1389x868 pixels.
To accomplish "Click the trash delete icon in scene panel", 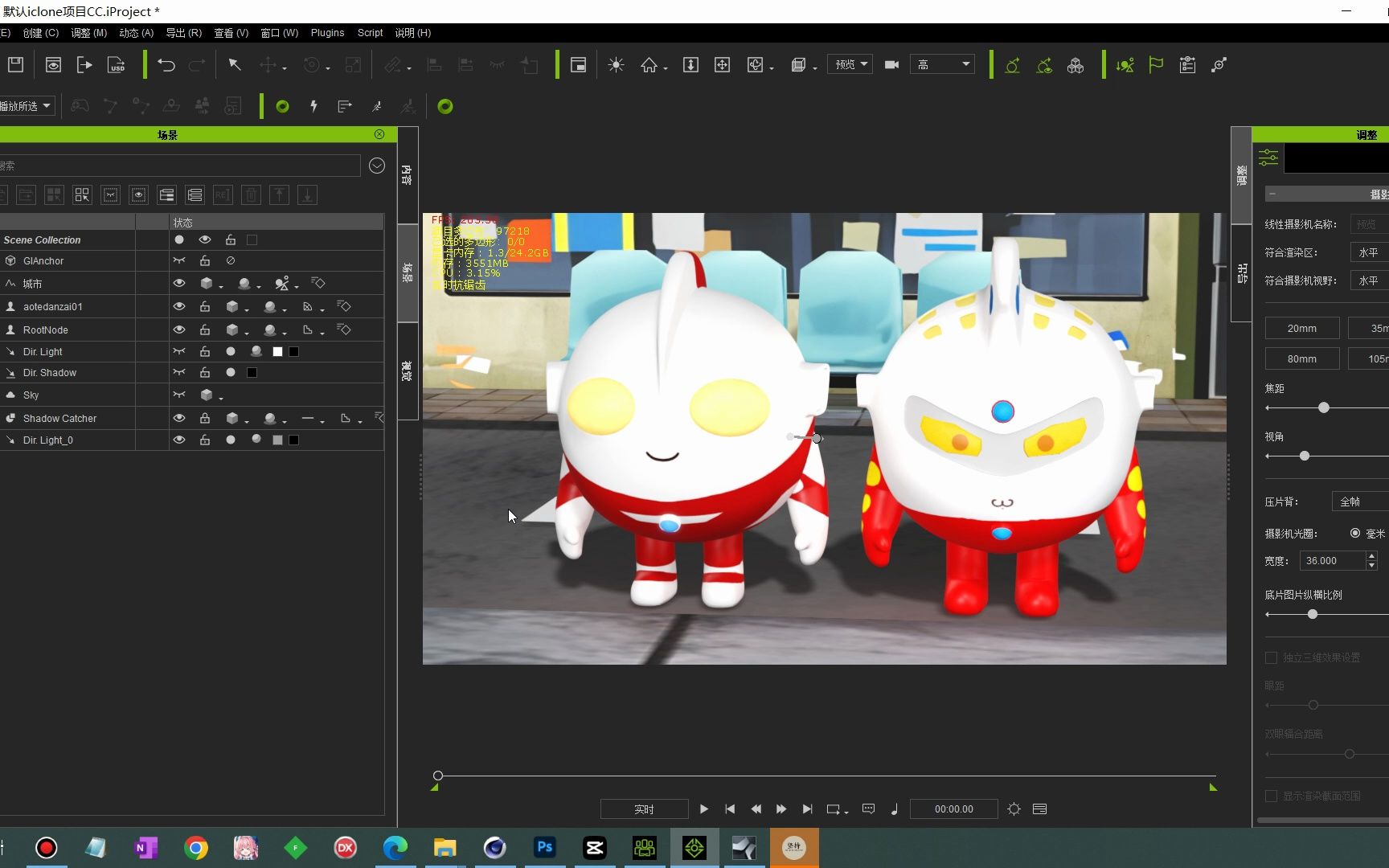I will click(x=251, y=194).
